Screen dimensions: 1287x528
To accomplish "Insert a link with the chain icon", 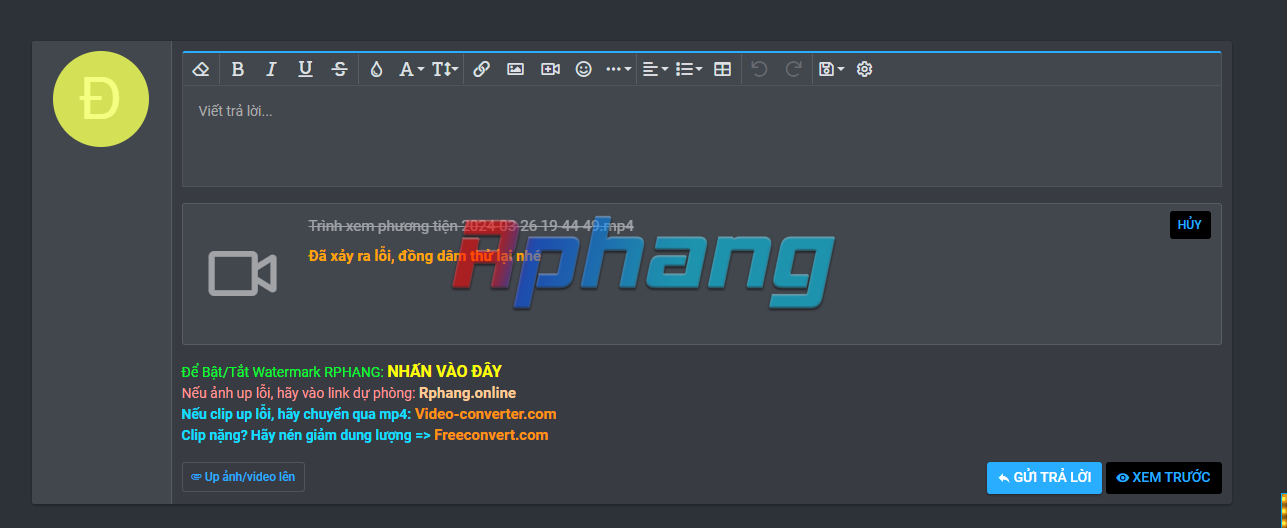I will (481, 69).
